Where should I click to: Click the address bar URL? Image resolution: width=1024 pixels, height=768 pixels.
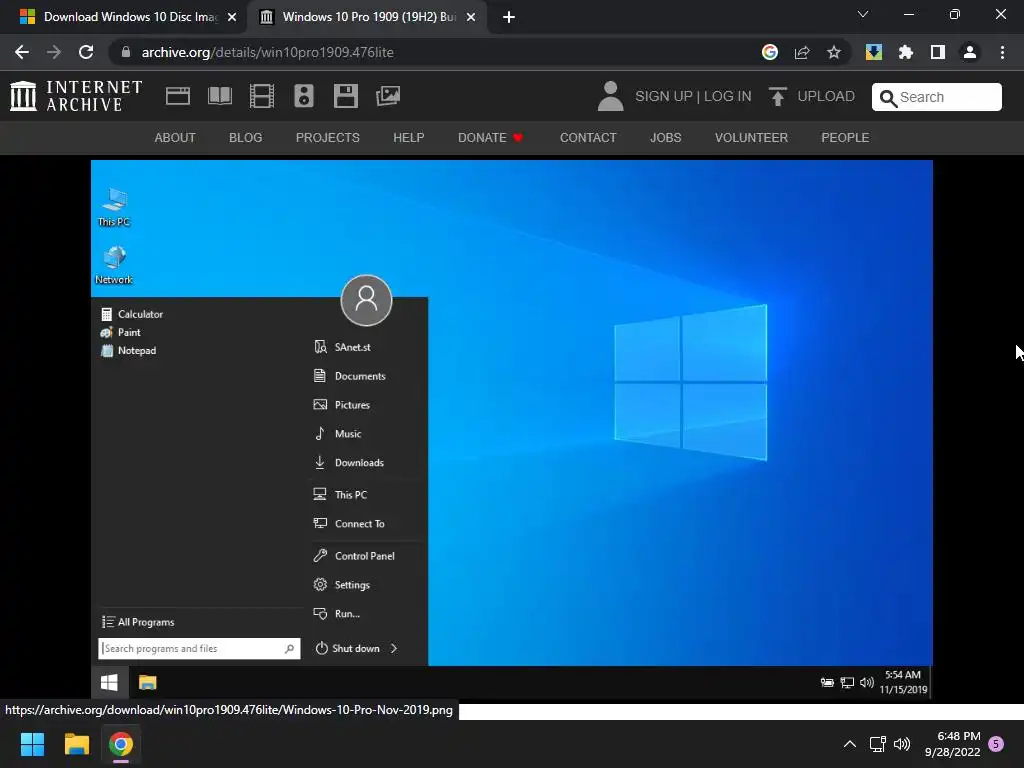point(268,52)
